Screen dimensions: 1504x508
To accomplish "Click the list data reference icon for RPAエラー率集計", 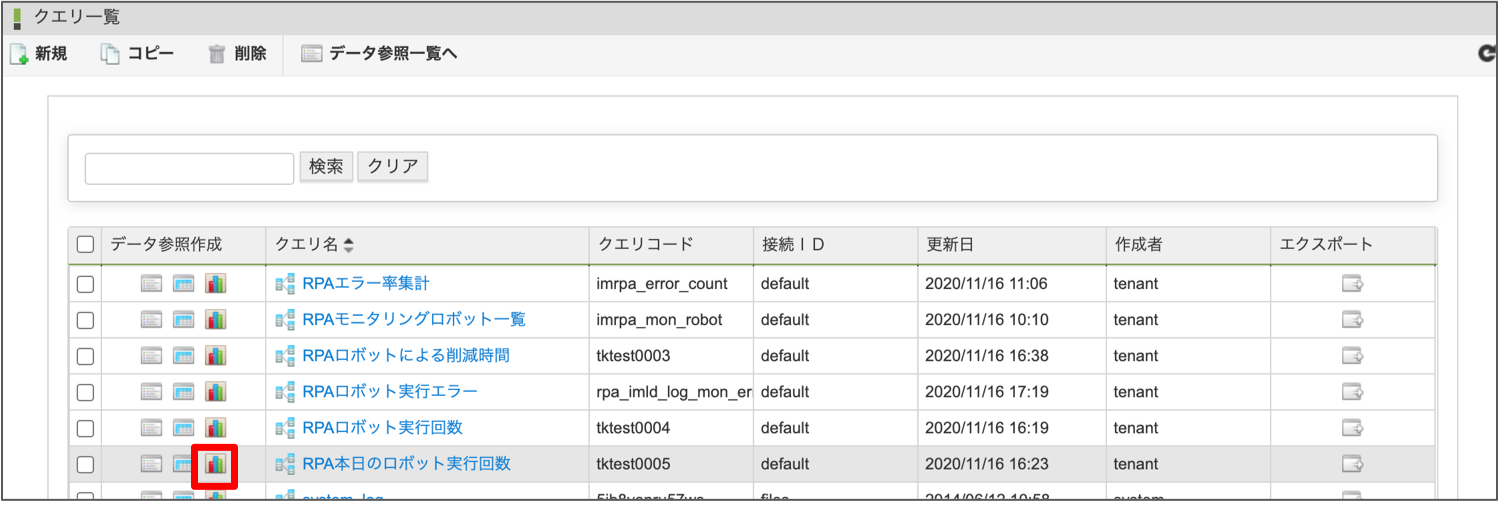I will point(151,284).
